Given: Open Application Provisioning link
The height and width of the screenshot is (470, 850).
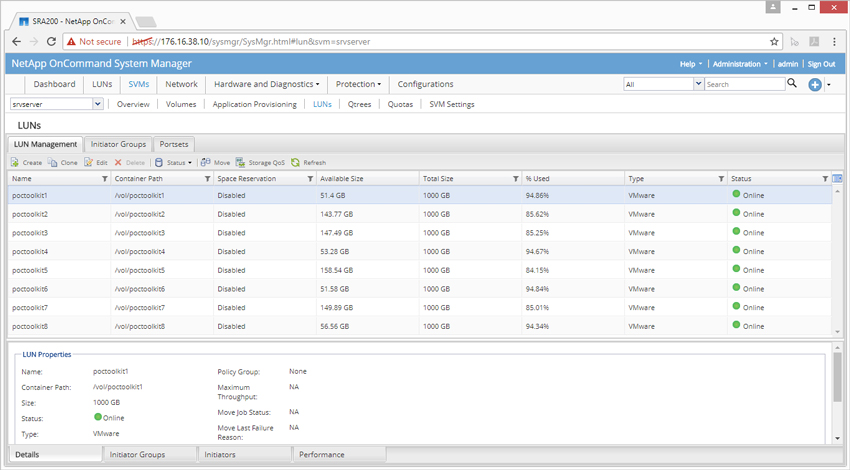Looking at the screenshot, I should click(255, 104).
